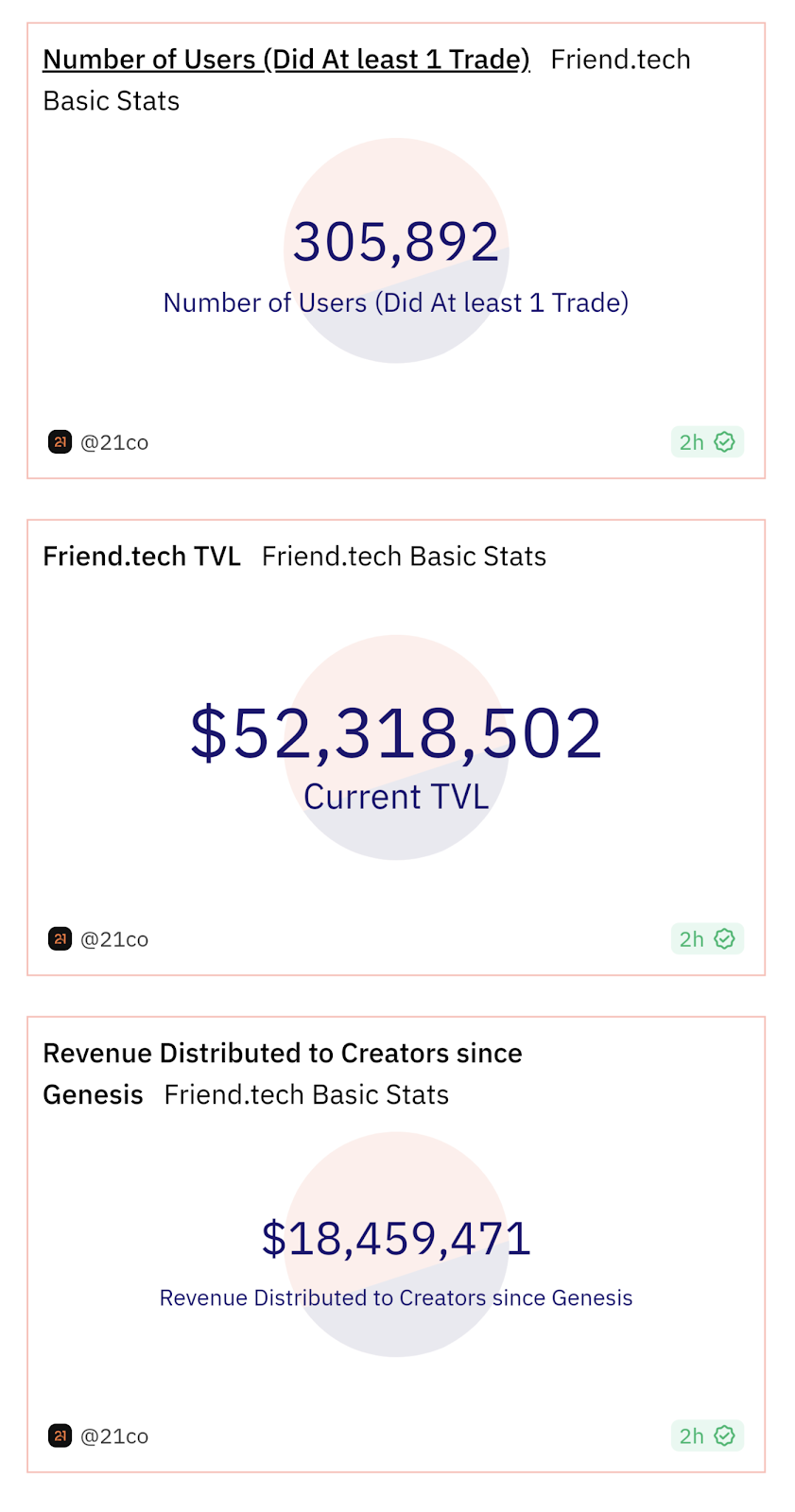Visit @21co profile from the Number of Users card

coord(114,442)
